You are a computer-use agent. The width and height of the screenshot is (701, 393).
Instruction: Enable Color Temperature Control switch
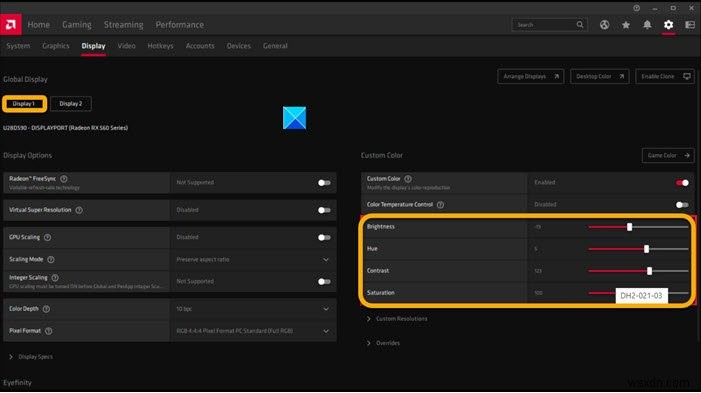click(682, 205)
